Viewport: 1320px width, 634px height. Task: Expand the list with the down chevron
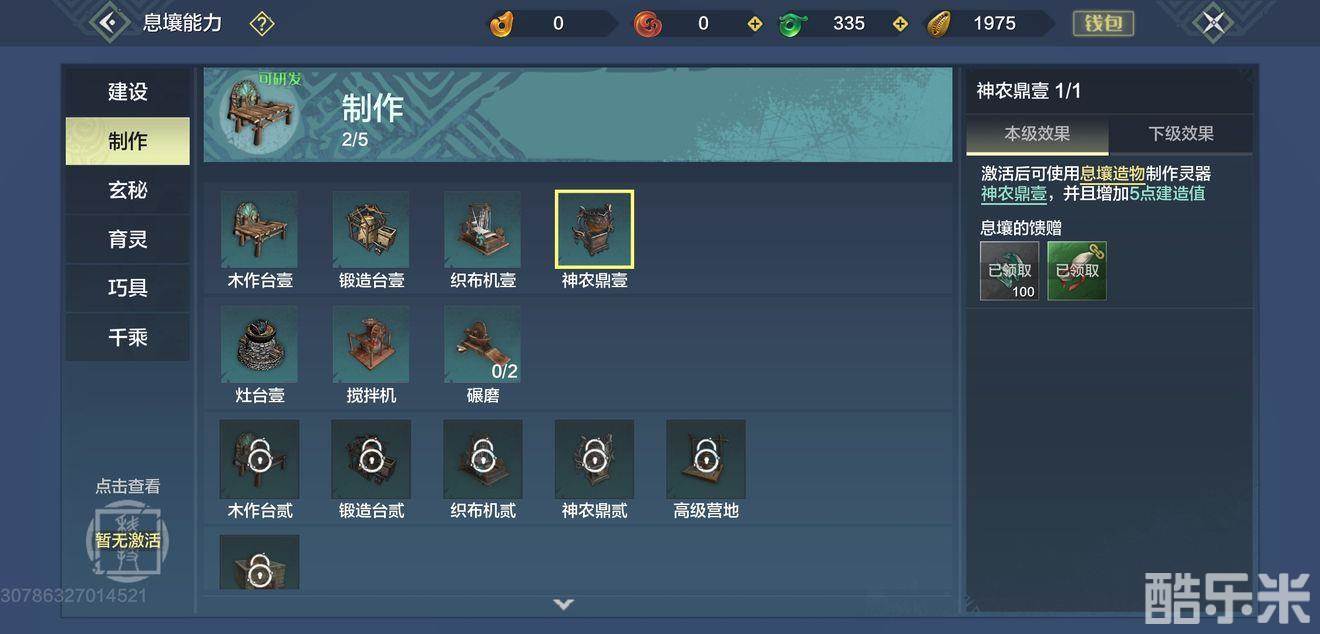tap(564, 604)
